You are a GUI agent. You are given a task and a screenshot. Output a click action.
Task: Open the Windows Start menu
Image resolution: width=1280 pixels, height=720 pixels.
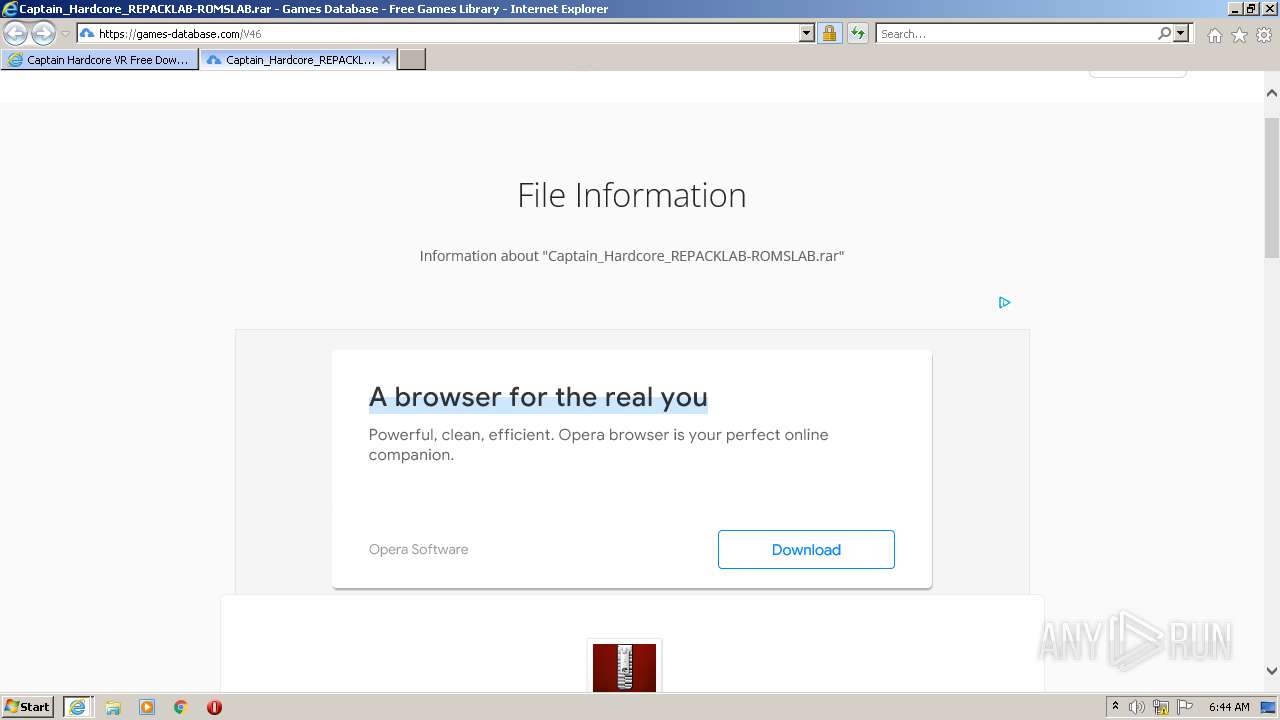(28, 707)
